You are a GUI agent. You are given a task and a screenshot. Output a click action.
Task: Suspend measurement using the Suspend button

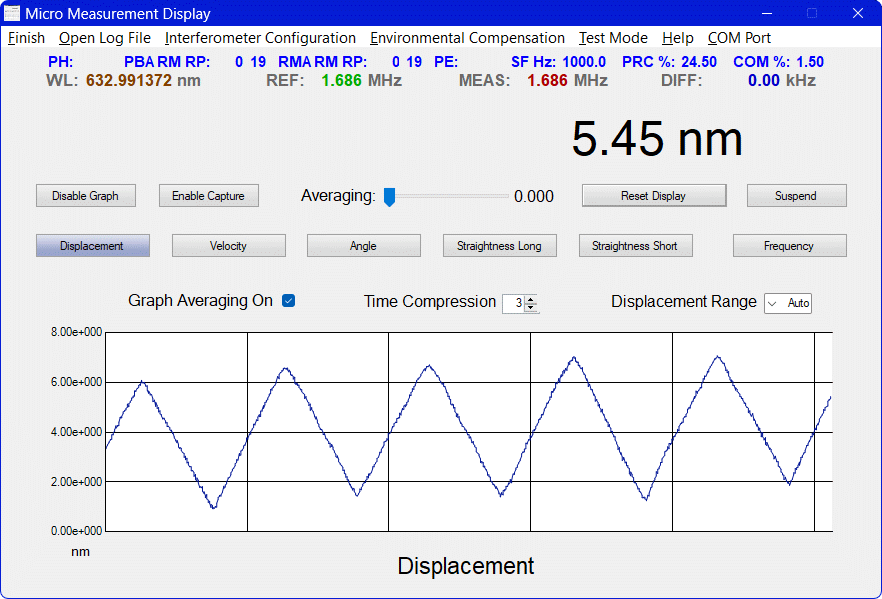click(796, 196)
